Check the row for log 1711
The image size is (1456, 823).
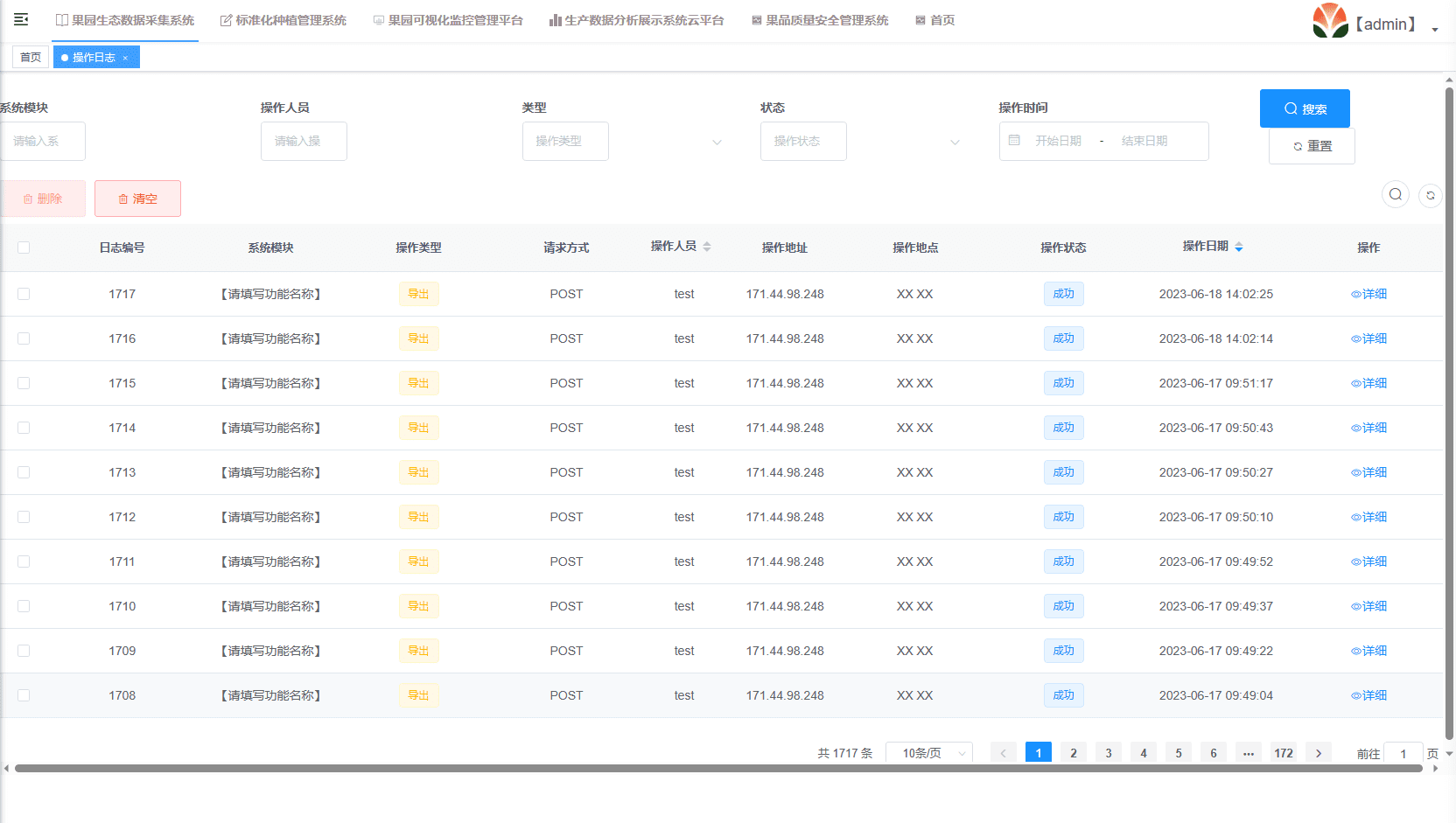click(x=24, y=561)
